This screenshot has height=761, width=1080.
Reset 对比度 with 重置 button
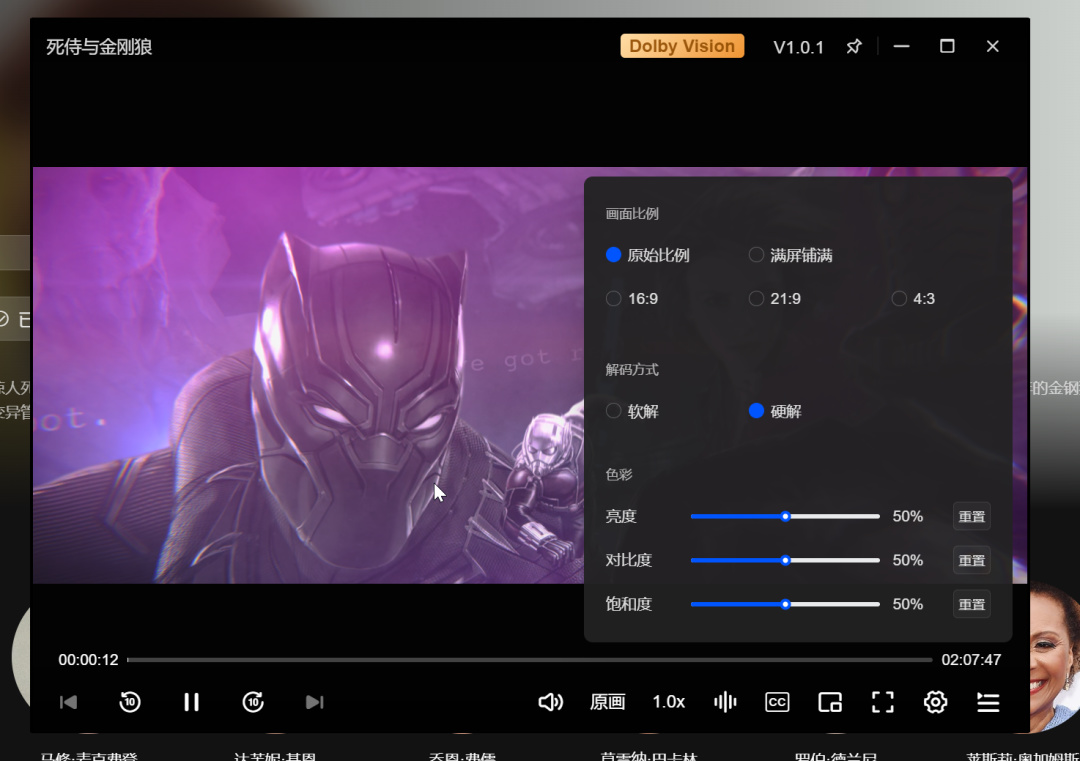[x=972, y=560]
